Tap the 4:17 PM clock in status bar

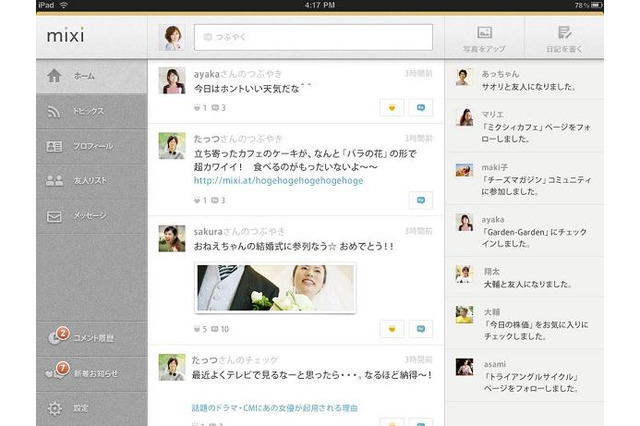[320, 5]
